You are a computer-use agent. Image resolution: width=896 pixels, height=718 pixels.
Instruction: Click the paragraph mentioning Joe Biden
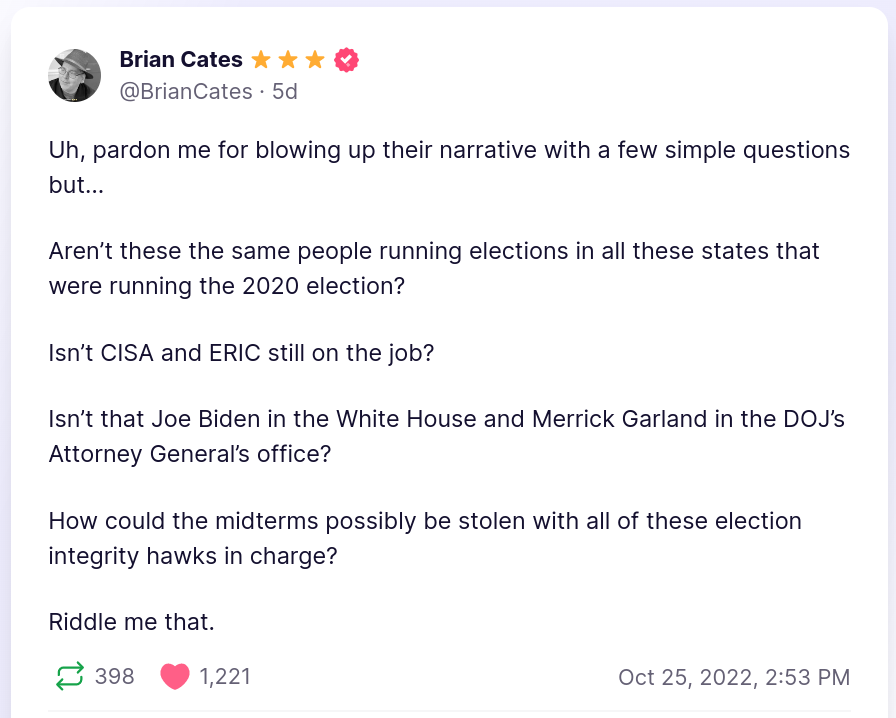pos(446,435)
